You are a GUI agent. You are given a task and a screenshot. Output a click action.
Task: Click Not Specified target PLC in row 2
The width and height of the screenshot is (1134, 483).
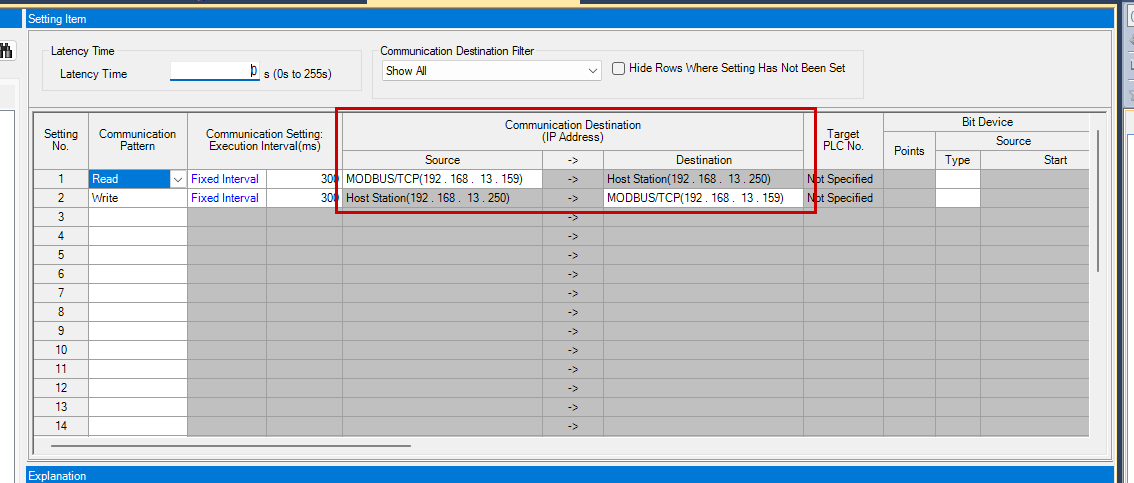point(843,197)
